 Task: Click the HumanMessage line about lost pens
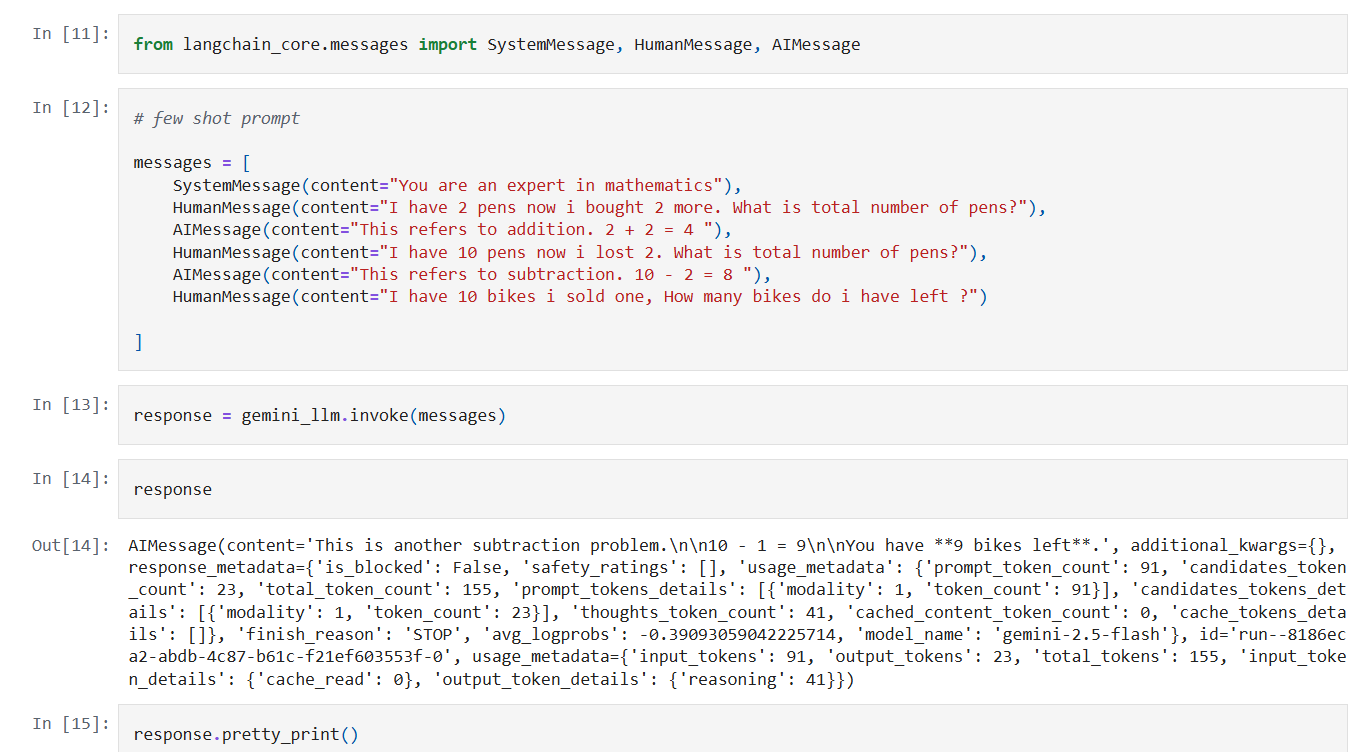579,252
